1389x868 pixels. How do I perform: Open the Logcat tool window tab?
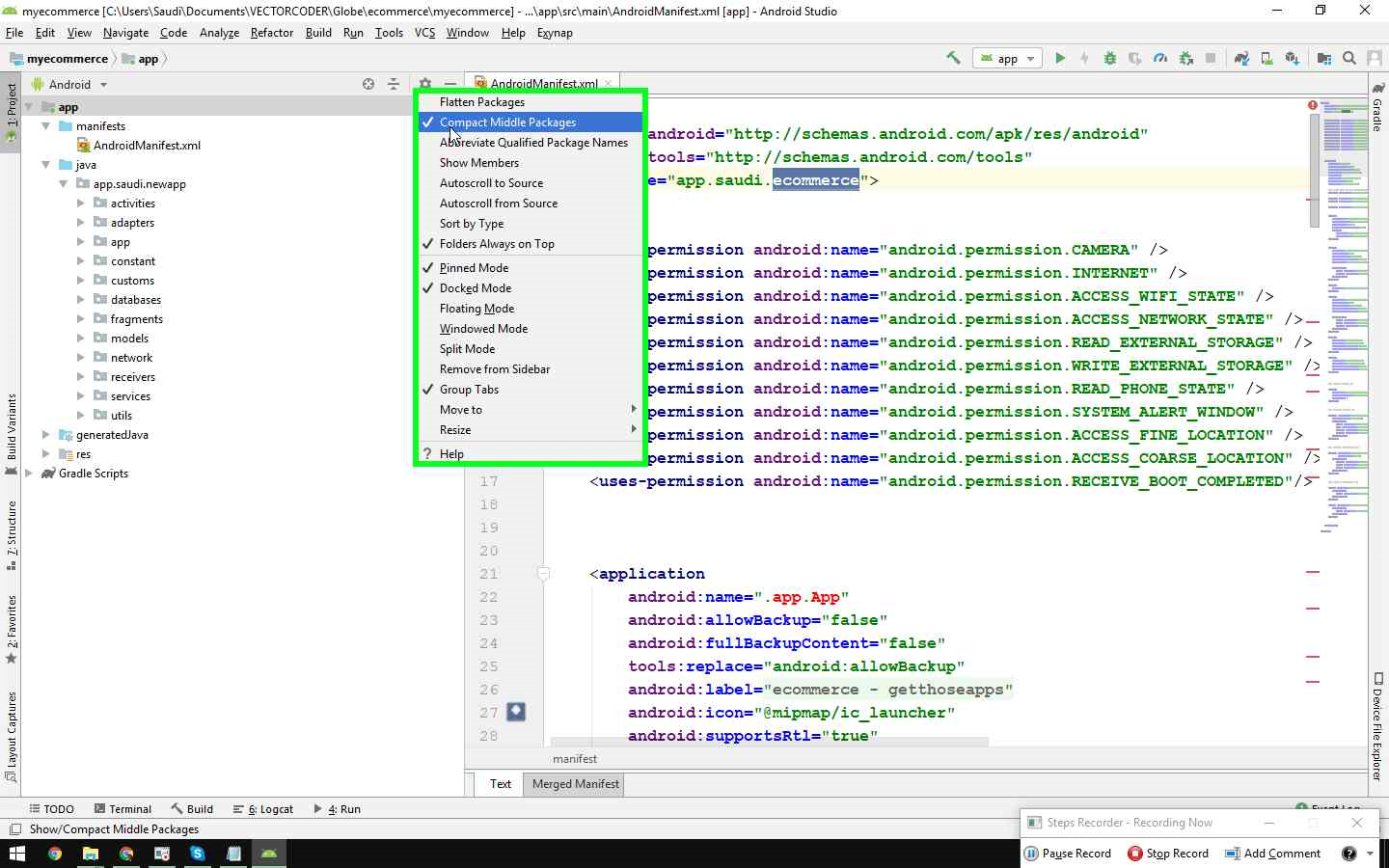point(263,809)
